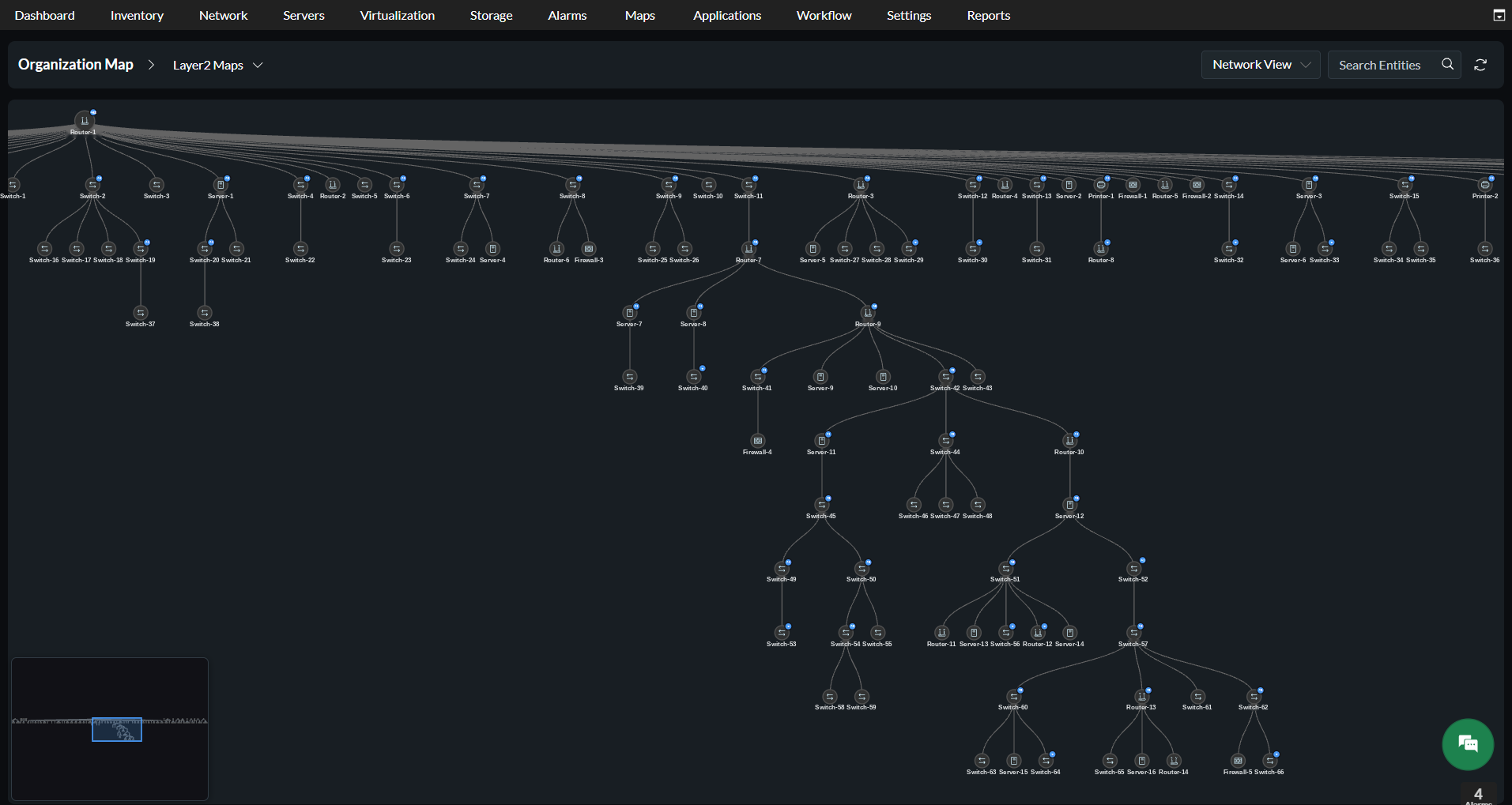
Task: Open the Network View dropdown
Action: (1261, 65)
